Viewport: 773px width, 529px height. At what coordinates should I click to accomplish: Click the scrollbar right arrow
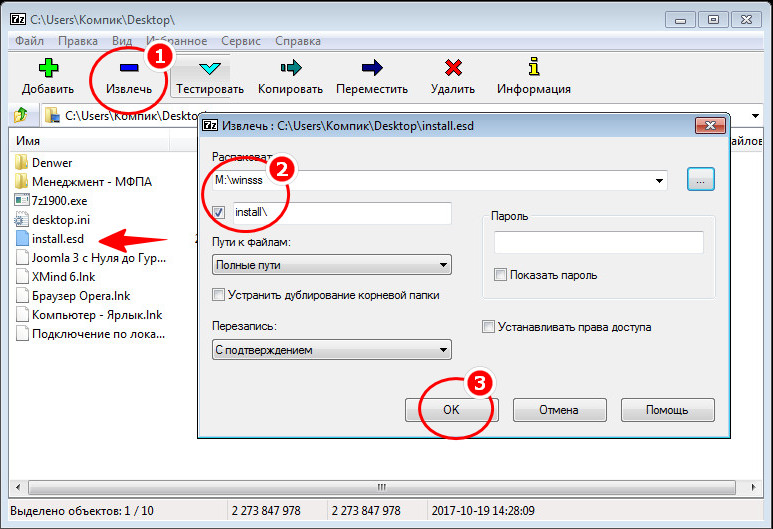point(753,487)
